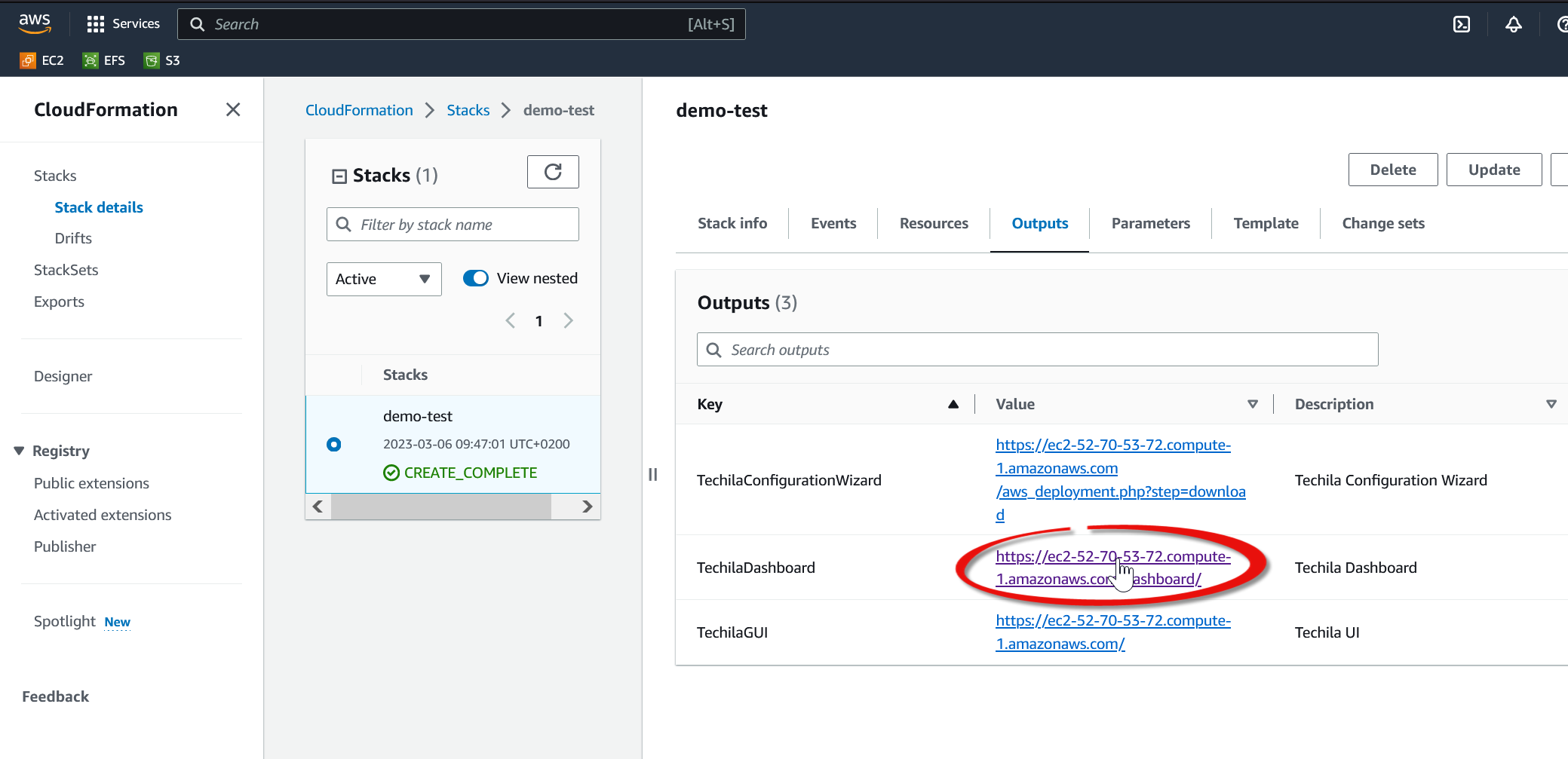Switch to the Events tab
The width and height of the screenshot is (1568, 759).
[833, 223]
